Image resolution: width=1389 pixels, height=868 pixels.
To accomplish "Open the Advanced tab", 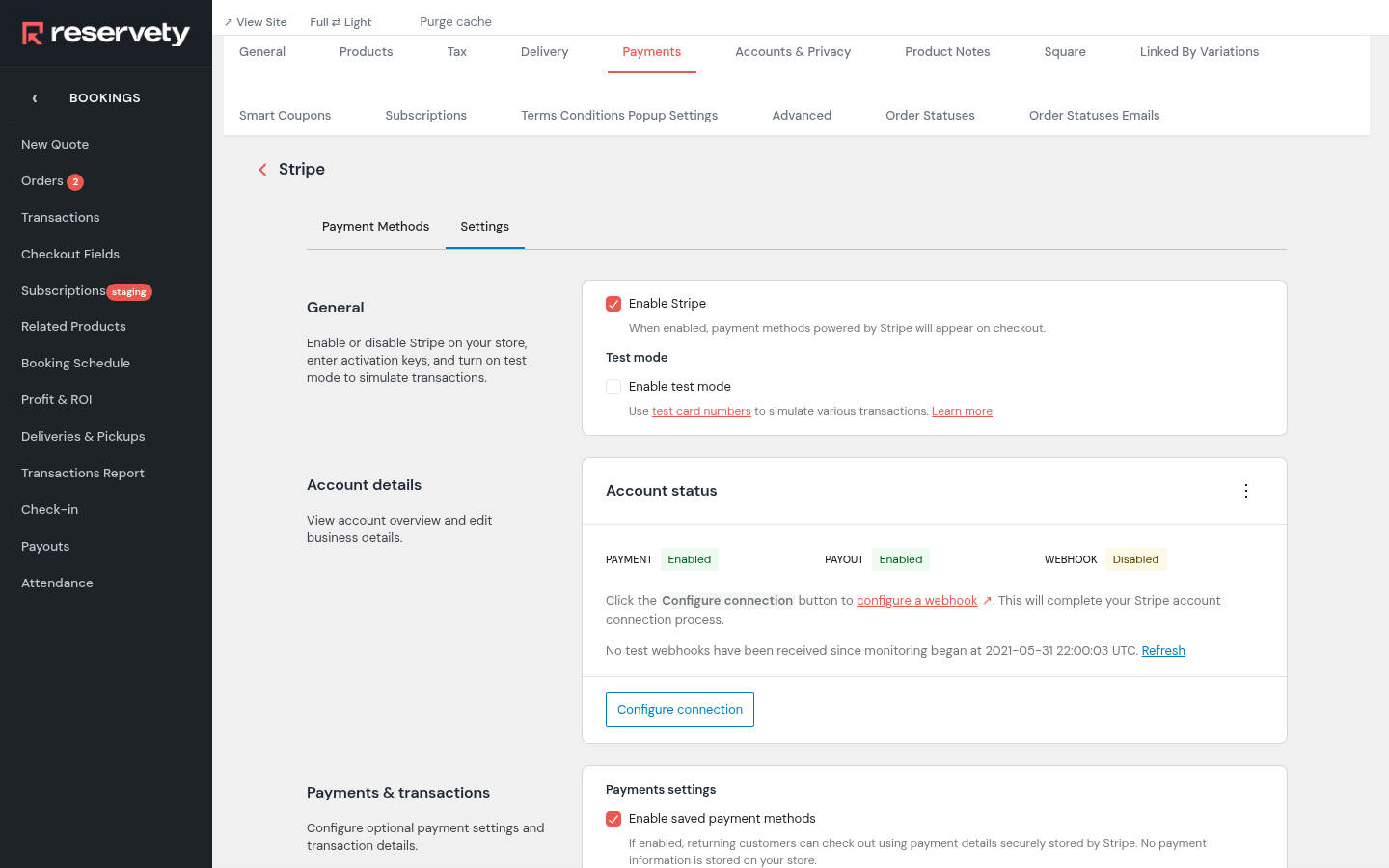I will [x=802, y=116].
